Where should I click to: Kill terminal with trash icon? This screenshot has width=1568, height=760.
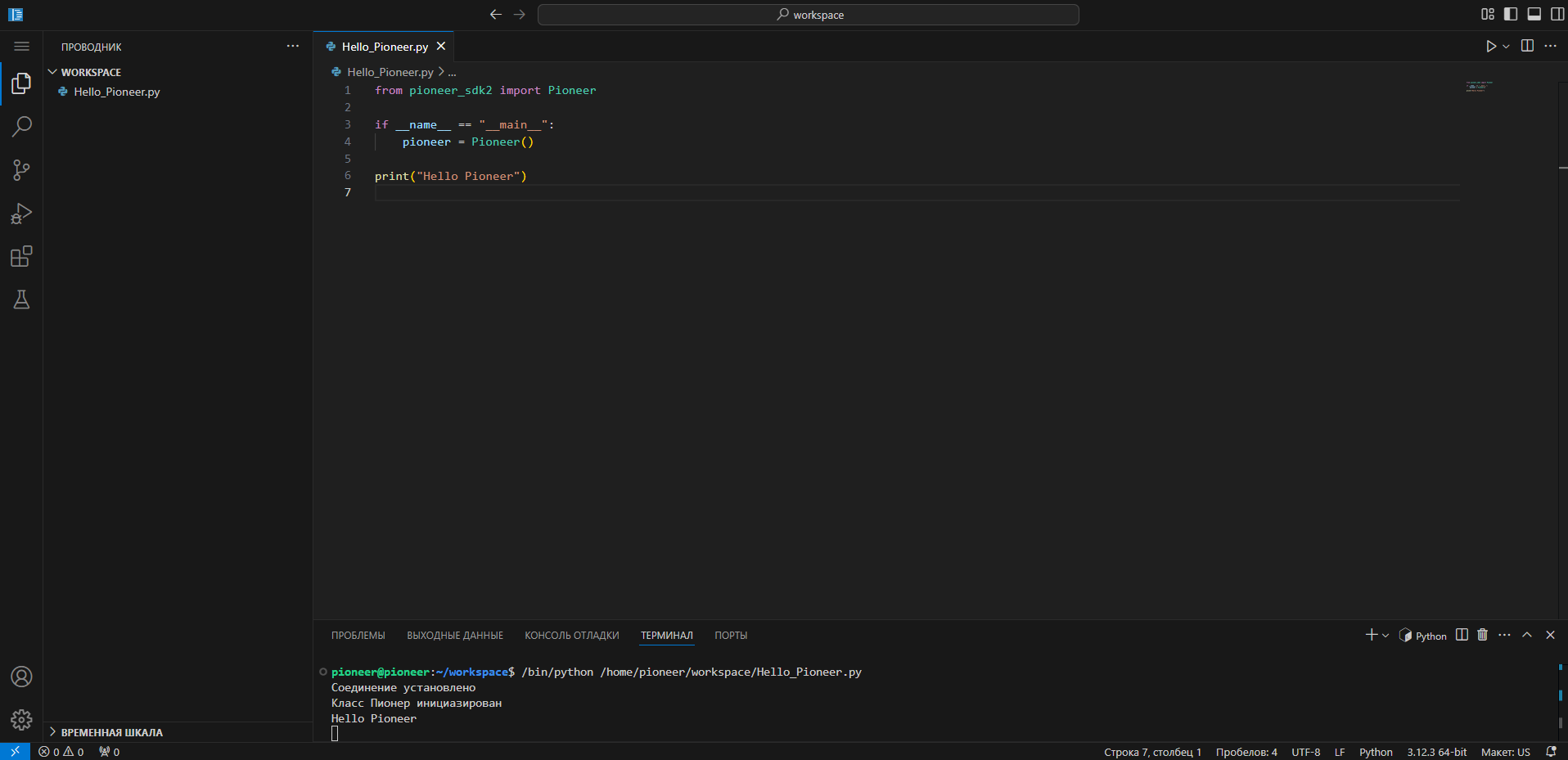coord(1482,635)
